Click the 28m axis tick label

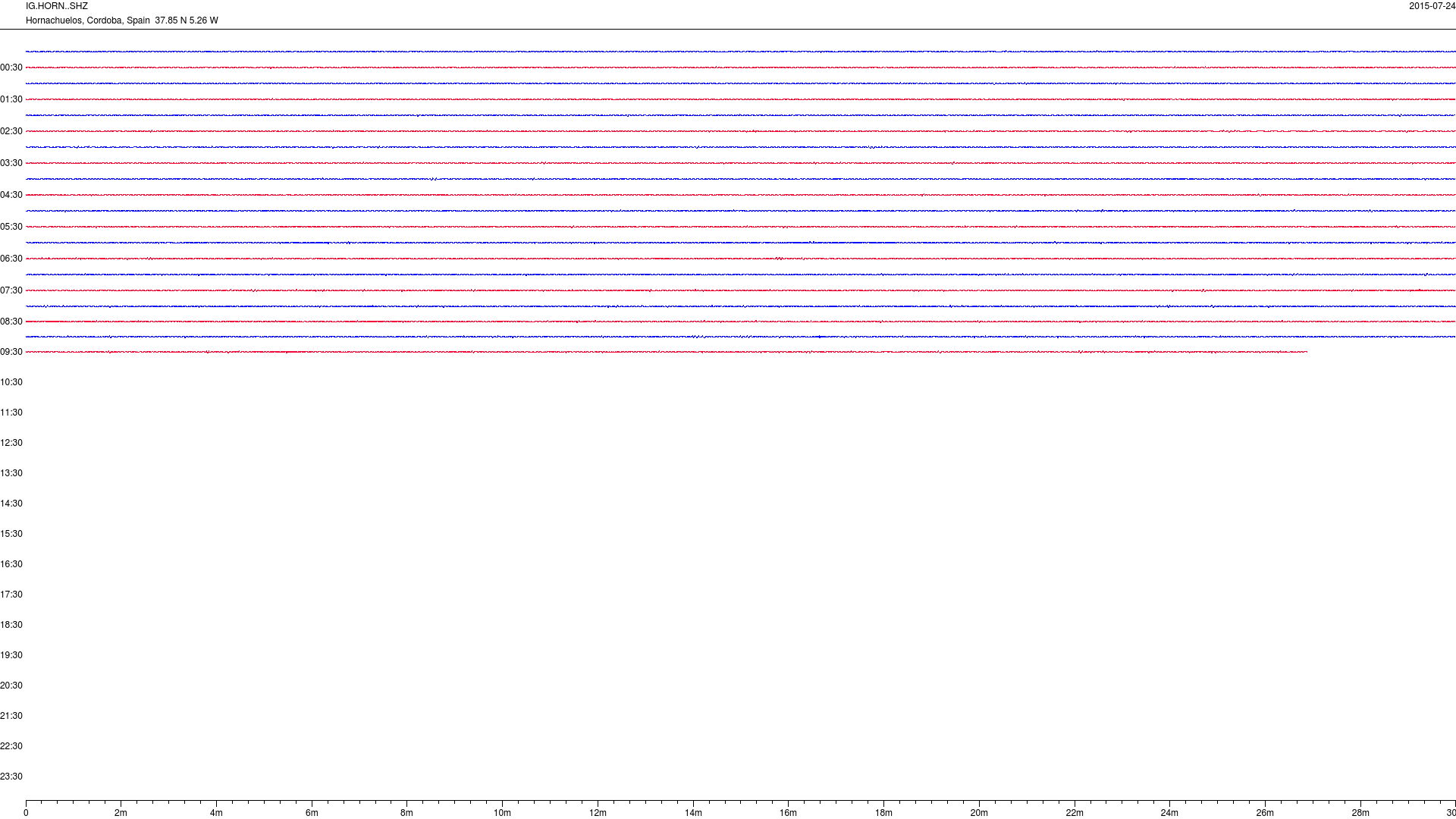pos(1360,813)
